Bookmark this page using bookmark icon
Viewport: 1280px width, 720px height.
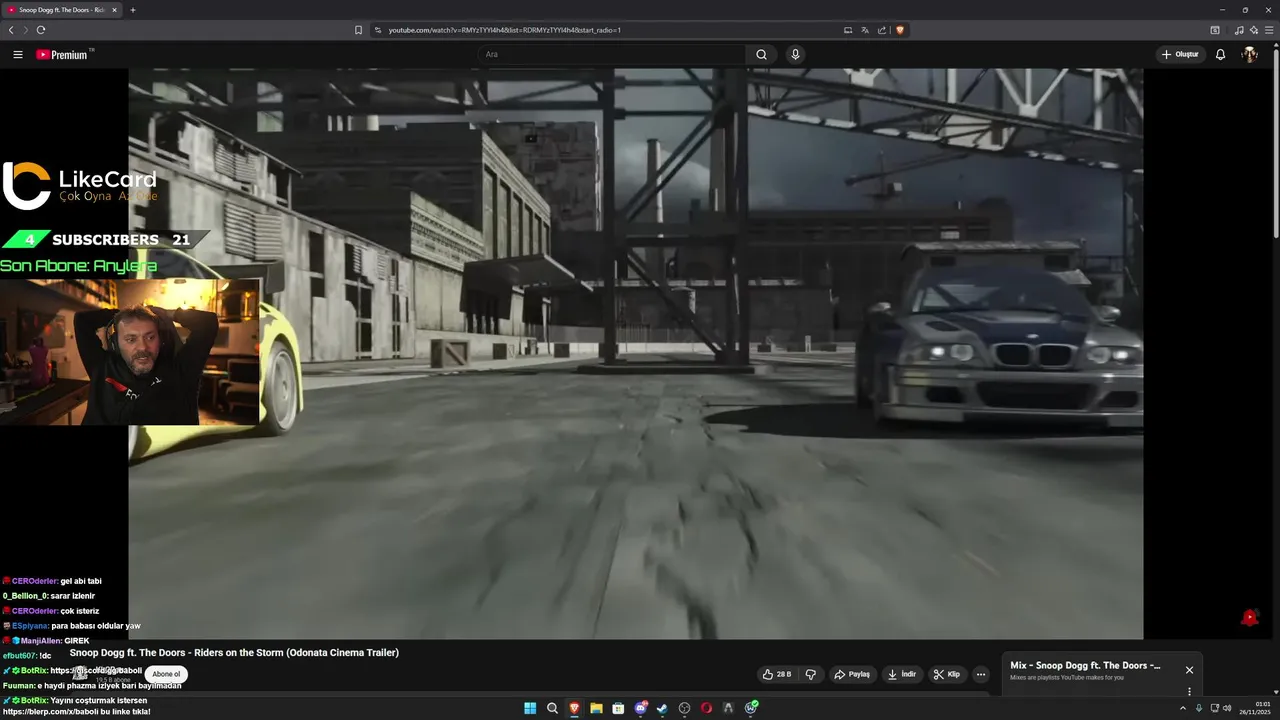[x=358, y=30]
